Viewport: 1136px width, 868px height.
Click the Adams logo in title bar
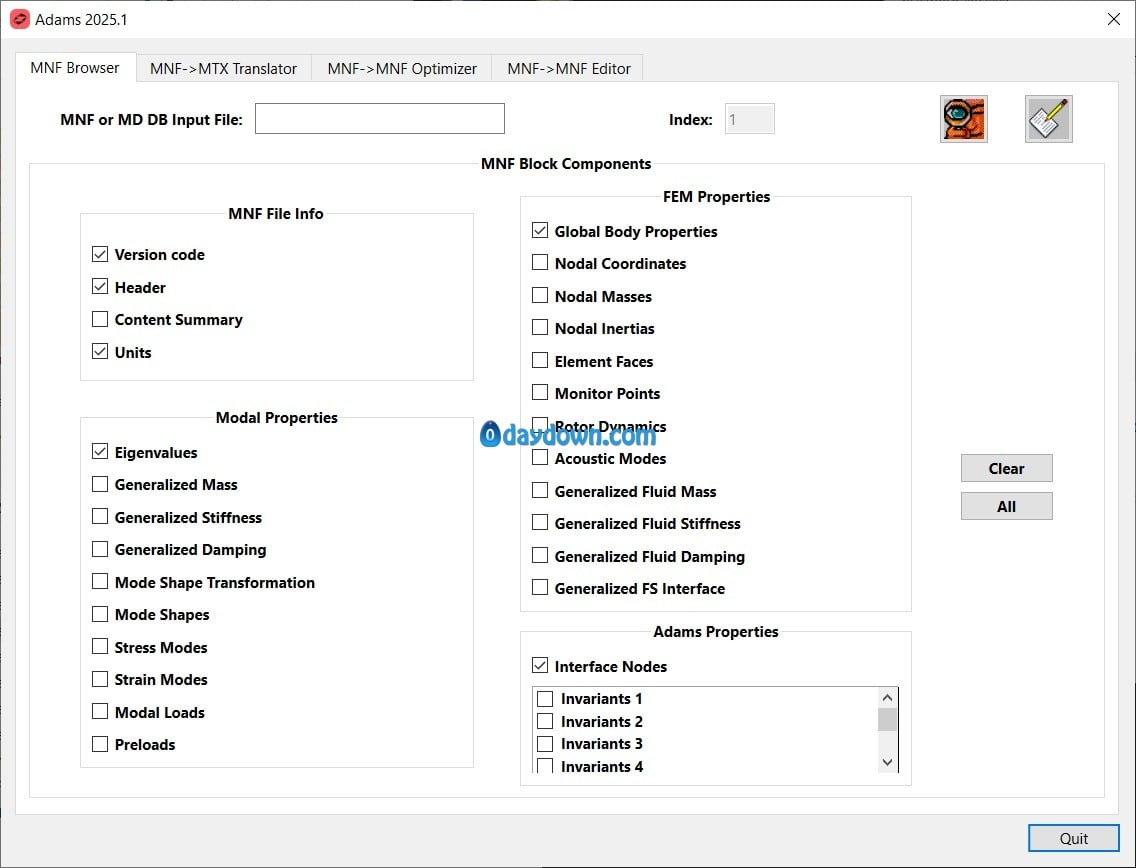click(x=20, y=20)
